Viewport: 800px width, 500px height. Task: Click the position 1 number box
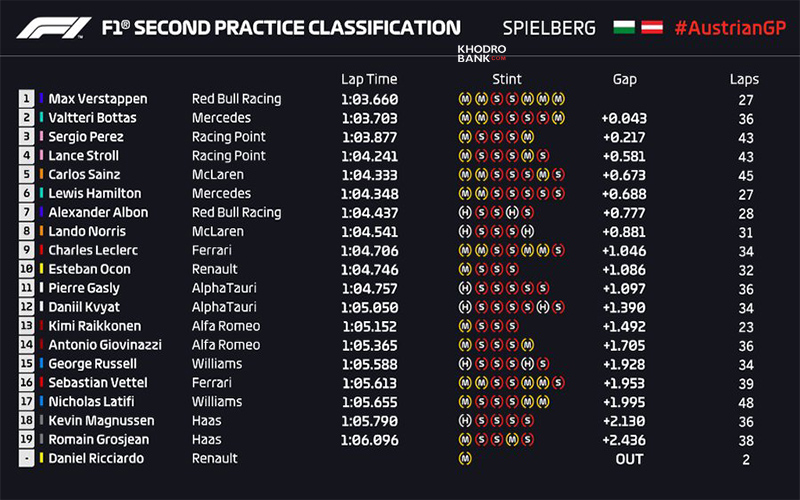pos(26,99)
